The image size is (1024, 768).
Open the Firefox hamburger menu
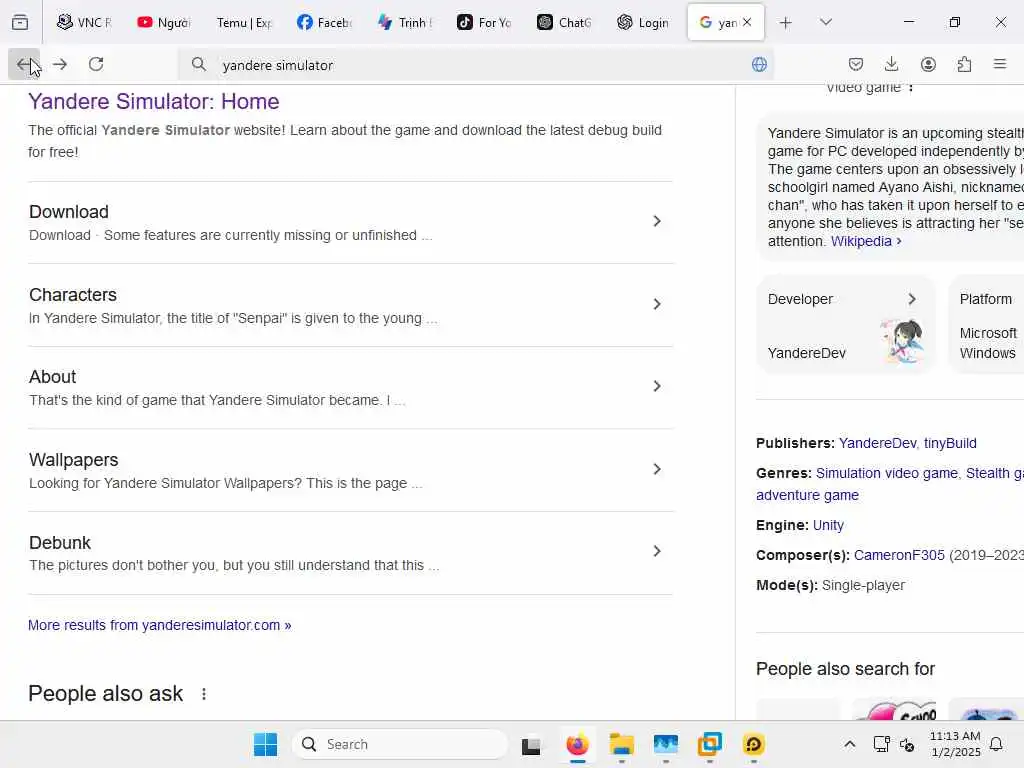pyautogui.click(x=1000, y=64)
